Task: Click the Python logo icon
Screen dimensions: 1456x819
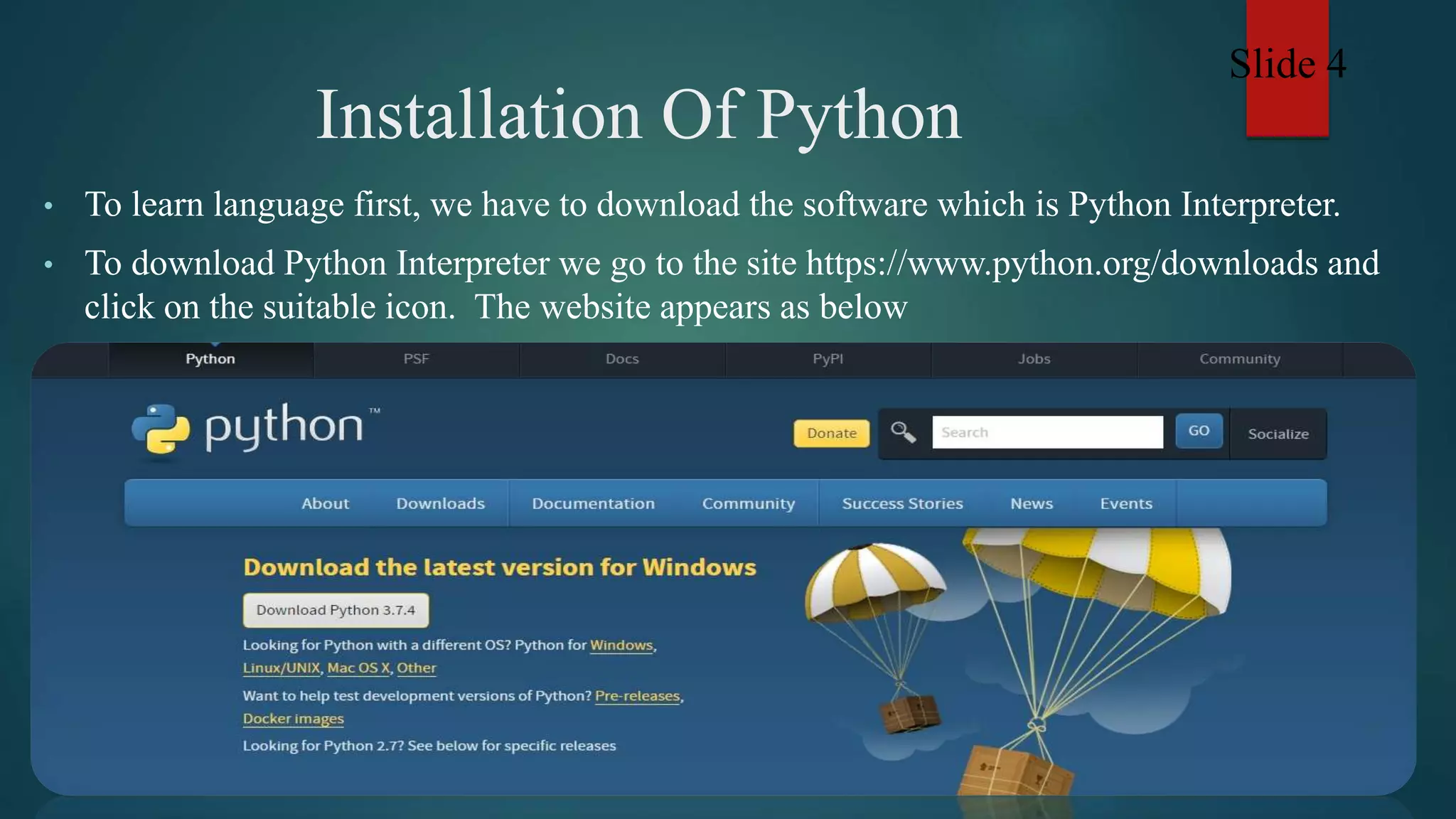Action: click(161, 429)
